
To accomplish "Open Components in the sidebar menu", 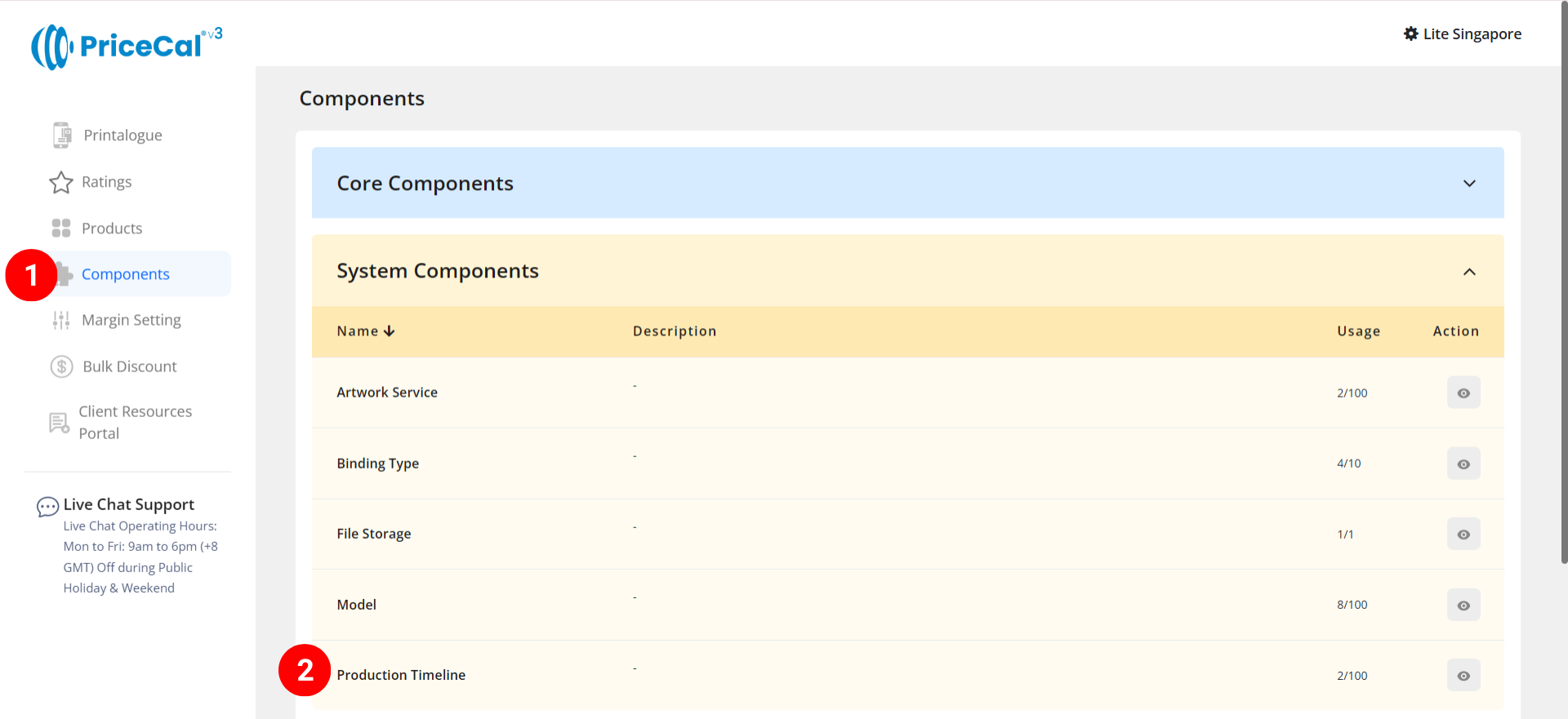I will click(x=126, y=274).
